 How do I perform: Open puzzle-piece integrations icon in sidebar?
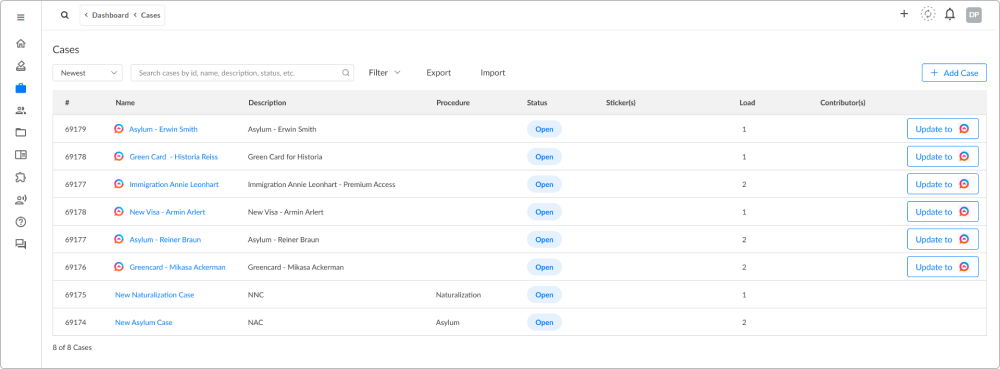[x=20, y=177]
